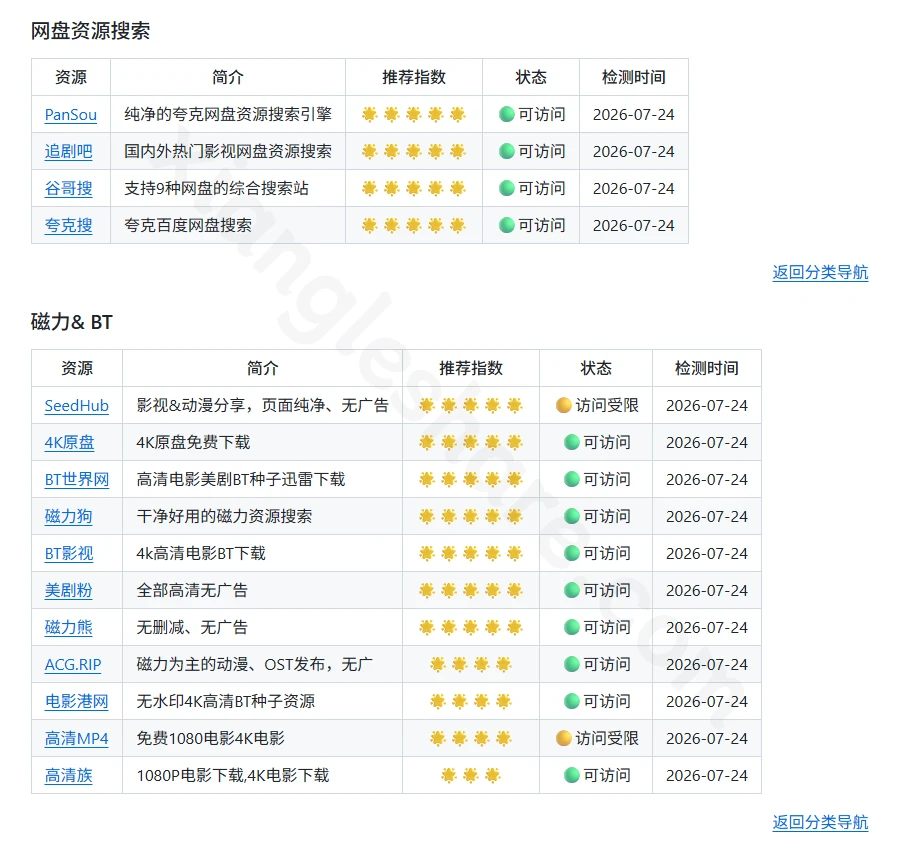Select text 国内外热门影视网盘资源搜索

228,151
